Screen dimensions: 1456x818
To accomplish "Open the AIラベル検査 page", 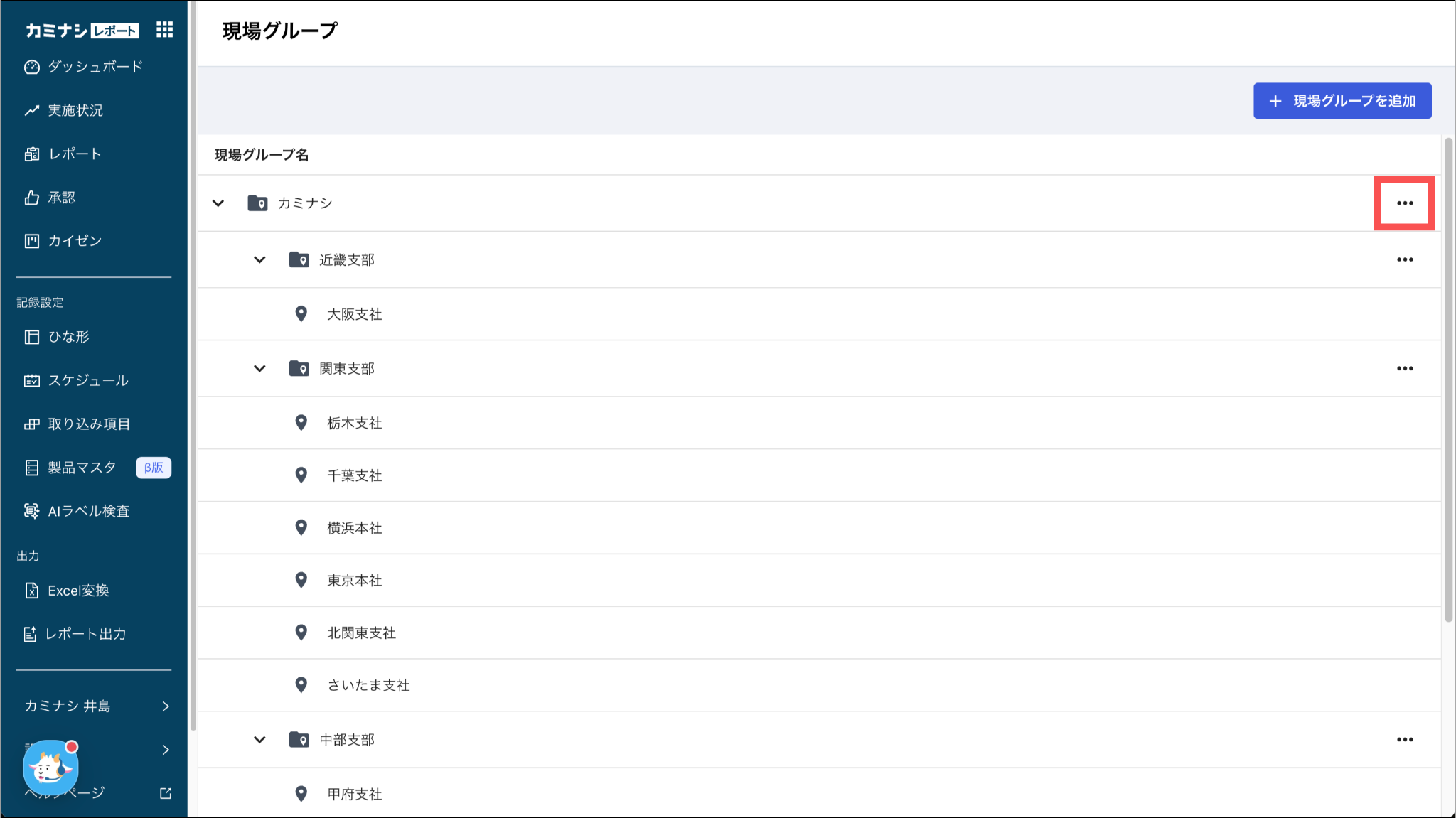I will pos(88,511).
